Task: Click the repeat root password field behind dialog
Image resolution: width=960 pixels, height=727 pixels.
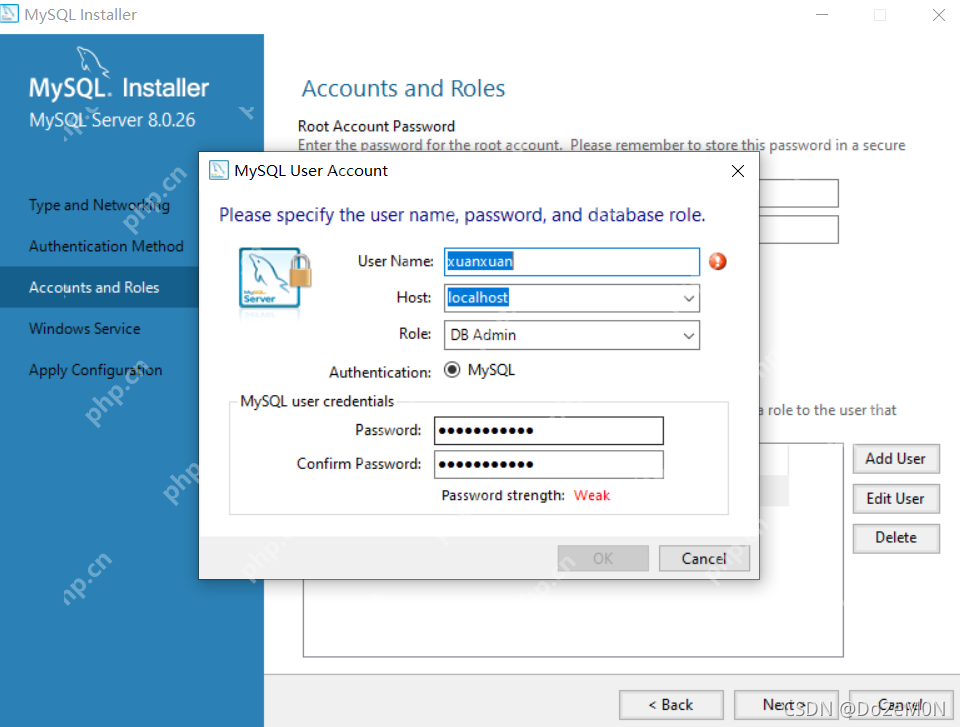Action: (x=799, y=230)
